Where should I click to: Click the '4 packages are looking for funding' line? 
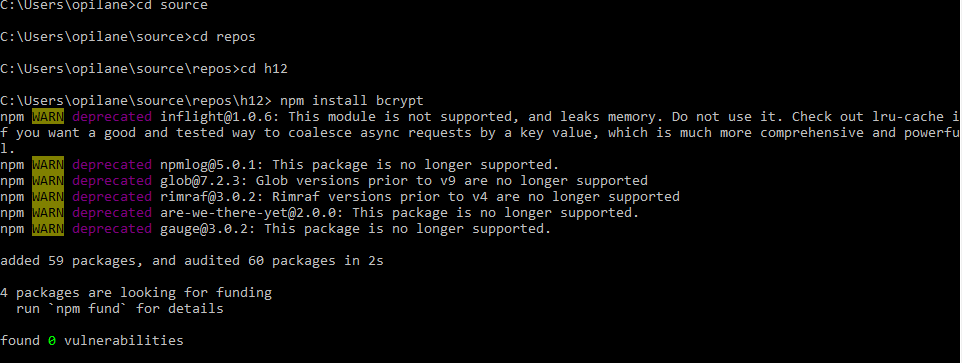136,292
